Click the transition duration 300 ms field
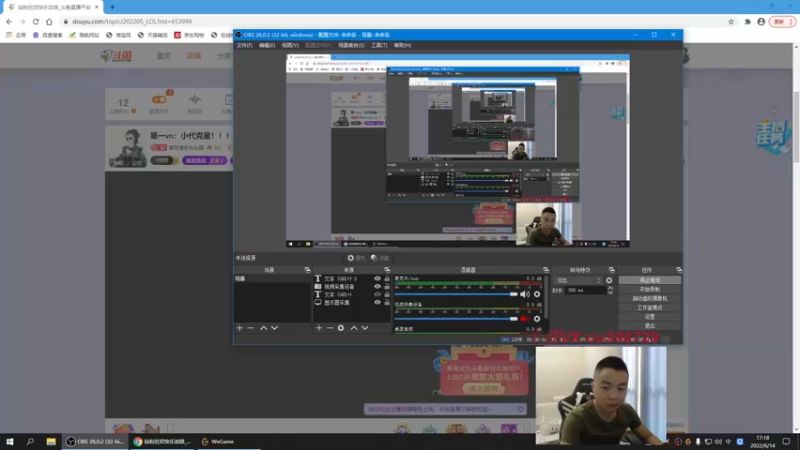Screen dimensions: 800x450 (x=585, y=290)
